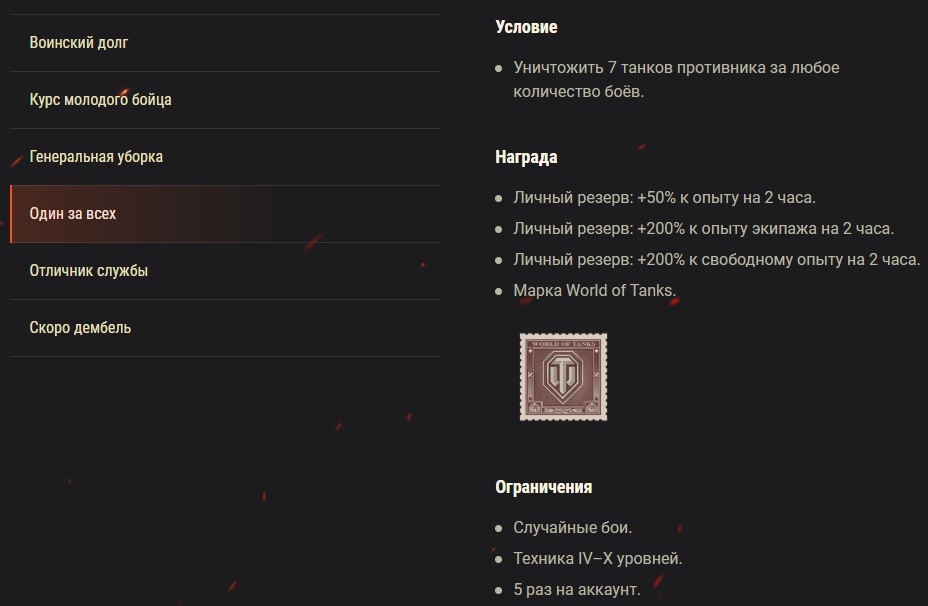Select the highlighted Один за всех tab

point(73,214)
